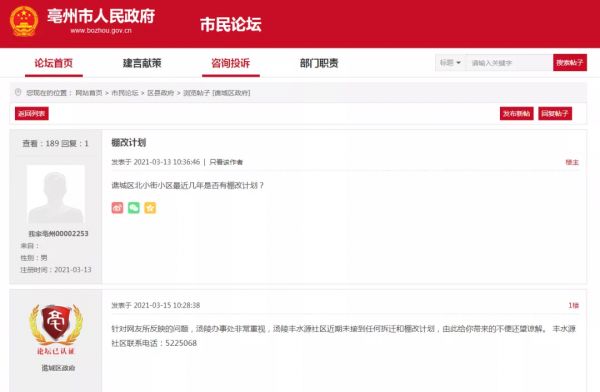600x392 pixels.
Task: Click www.bozhou.gov.cn URL text
Action: click(x=101, y=30)
